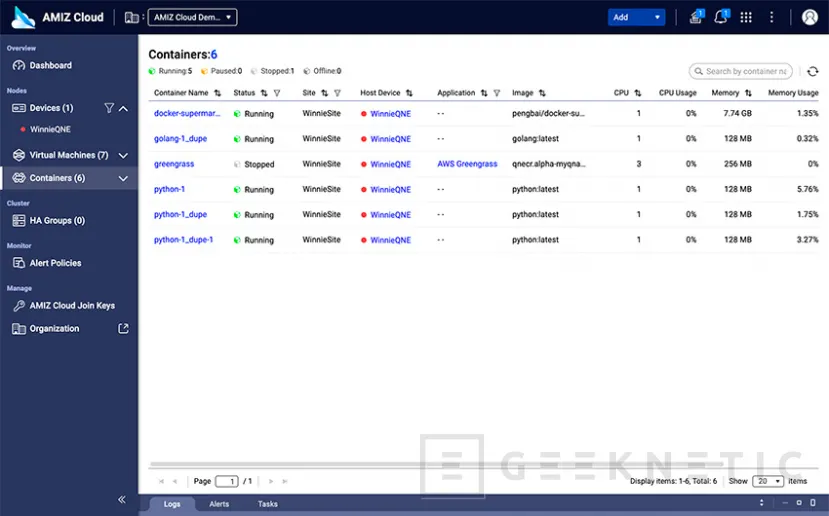The height and width of the screenshot is (516, 829).
Task: Switch to the Logs tab
Action: click(172, 504)
